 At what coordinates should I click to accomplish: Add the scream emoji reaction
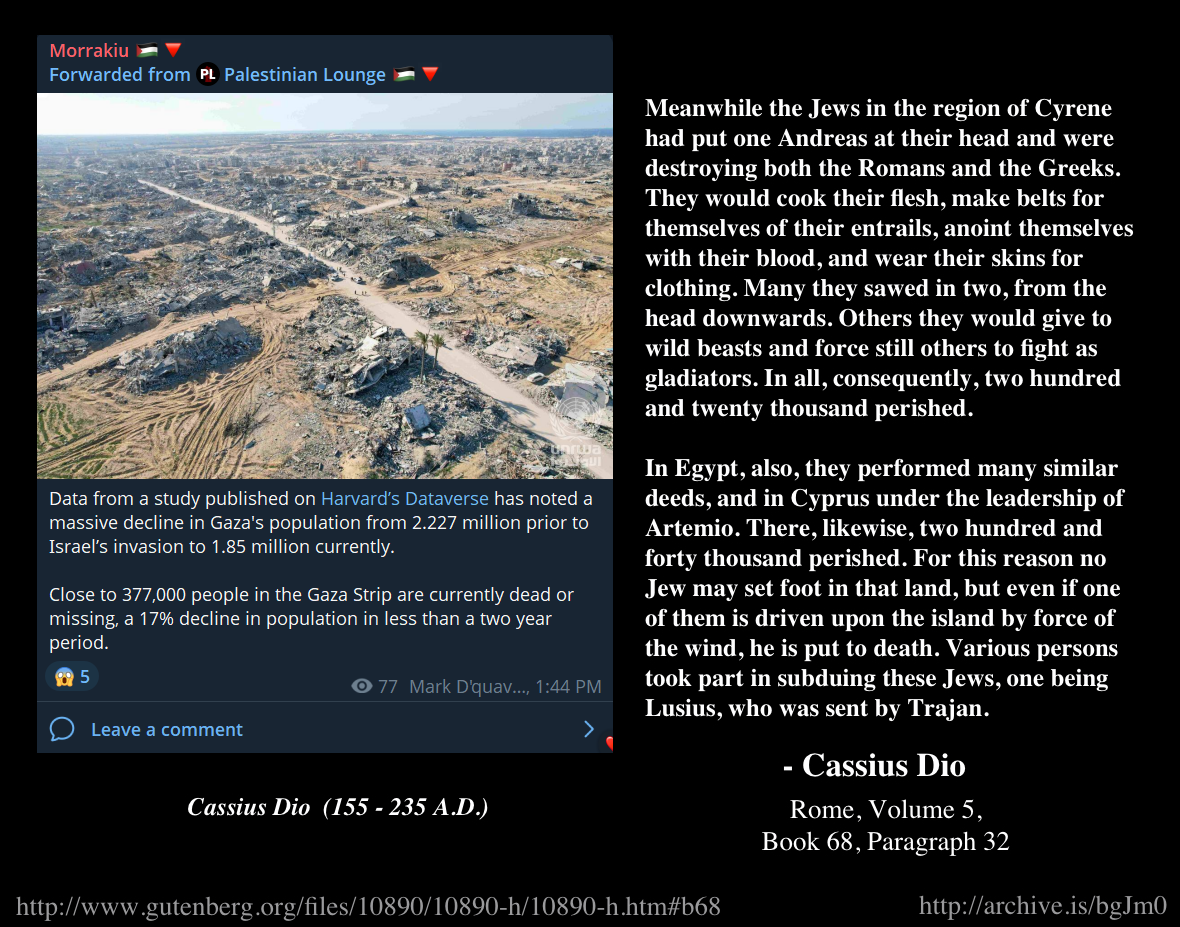tap(72, 676)
